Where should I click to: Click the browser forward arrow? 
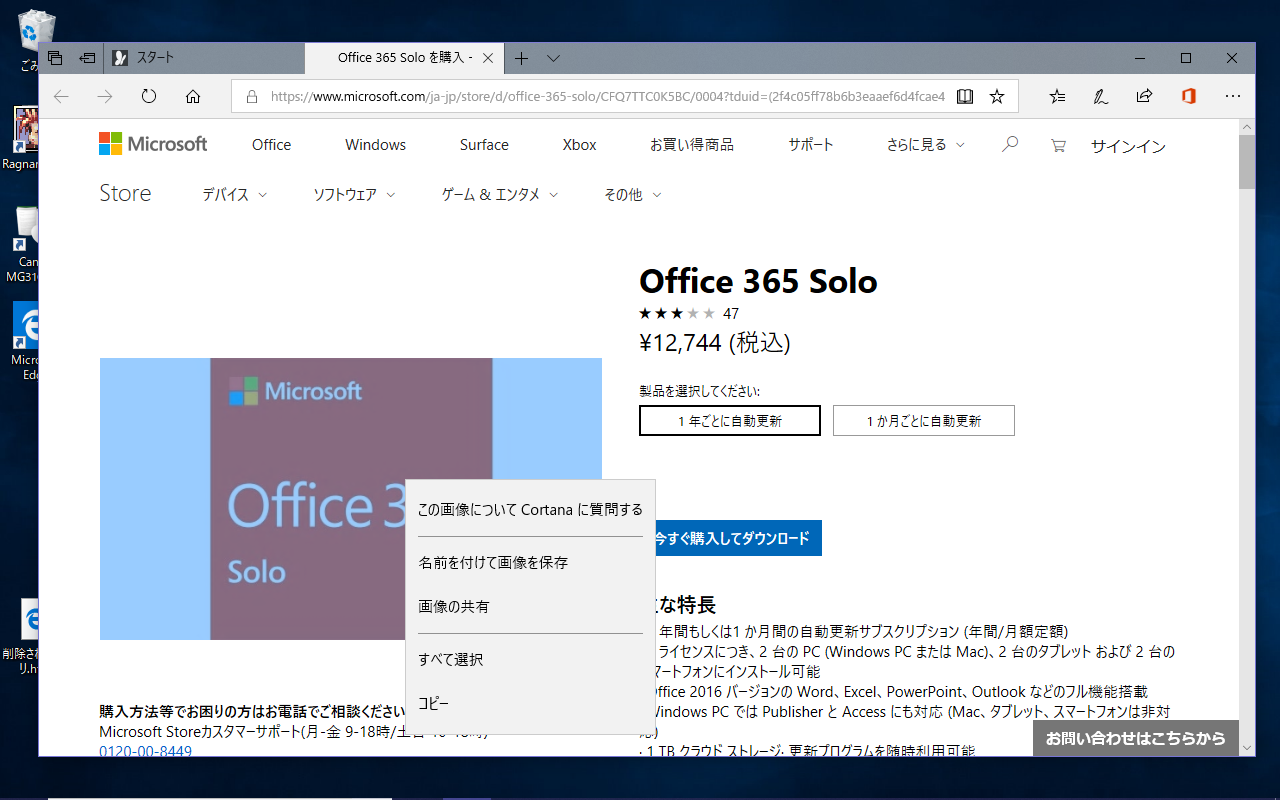pos(105,97)
